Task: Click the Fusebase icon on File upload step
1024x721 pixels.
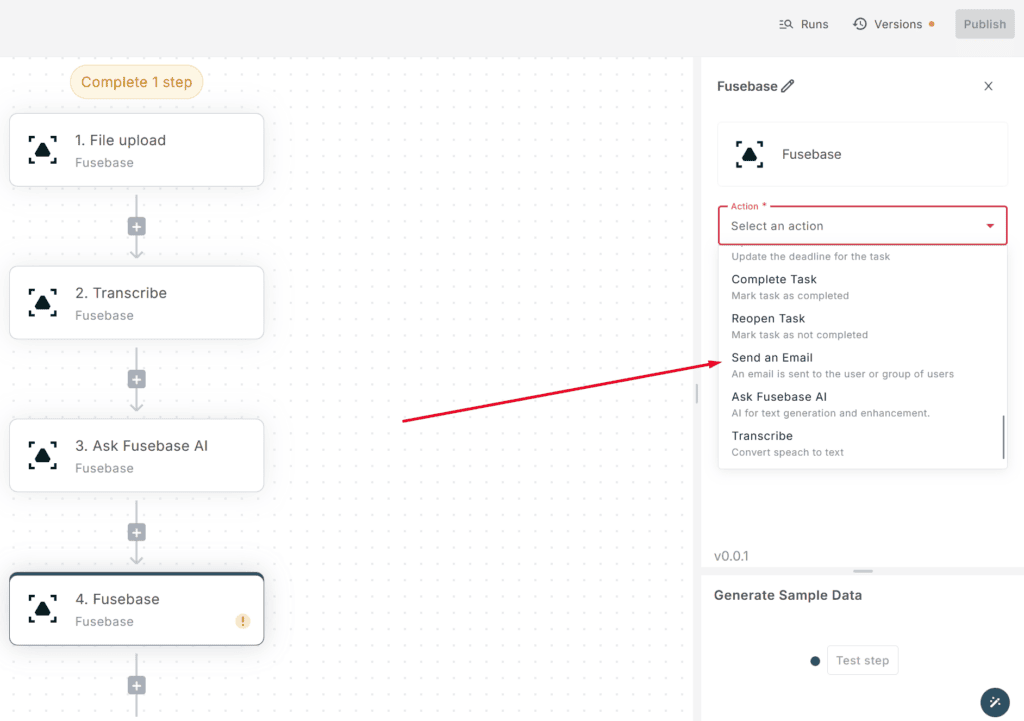Action: click(x=42, y=150)
